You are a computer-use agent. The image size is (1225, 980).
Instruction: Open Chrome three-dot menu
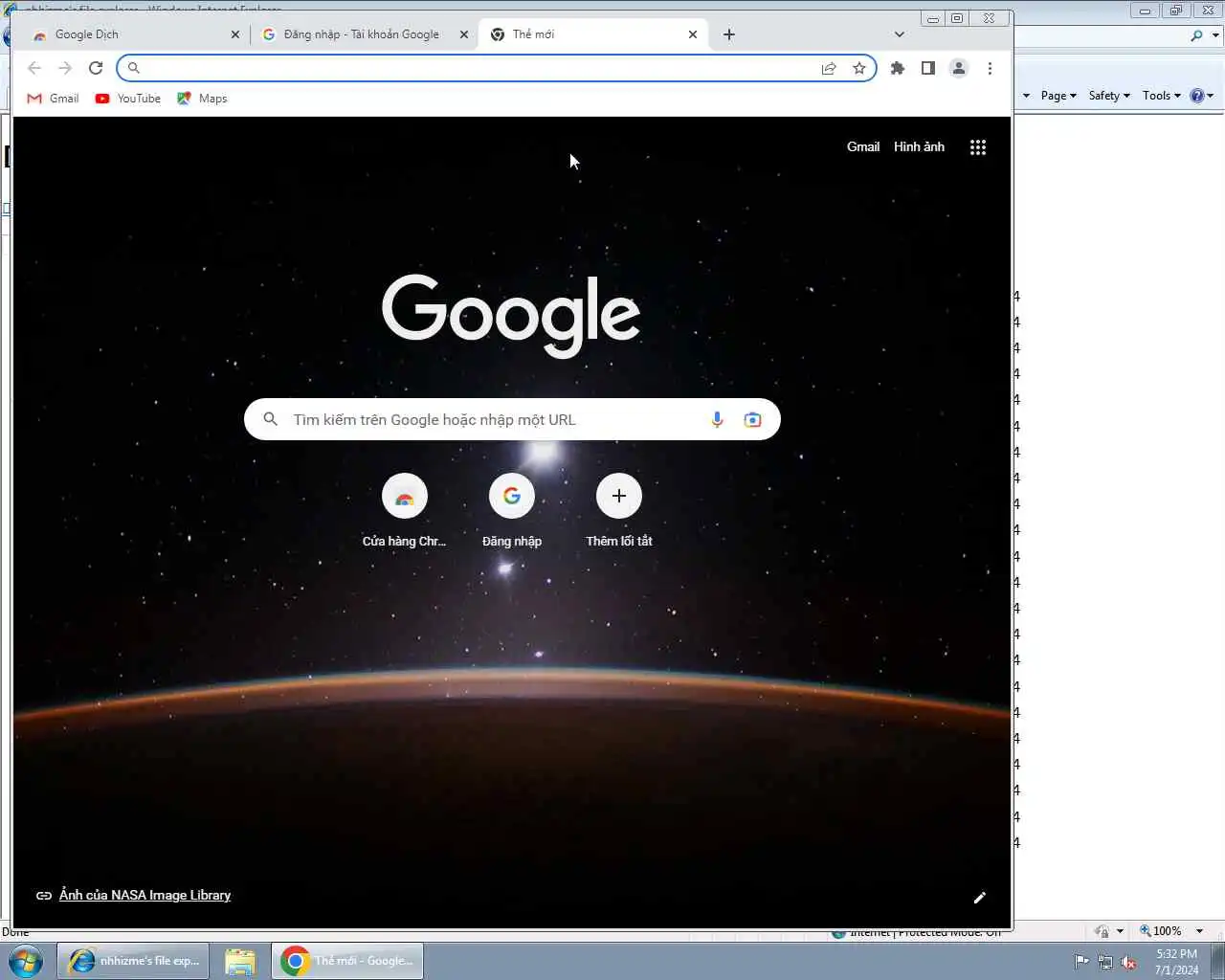990,68
